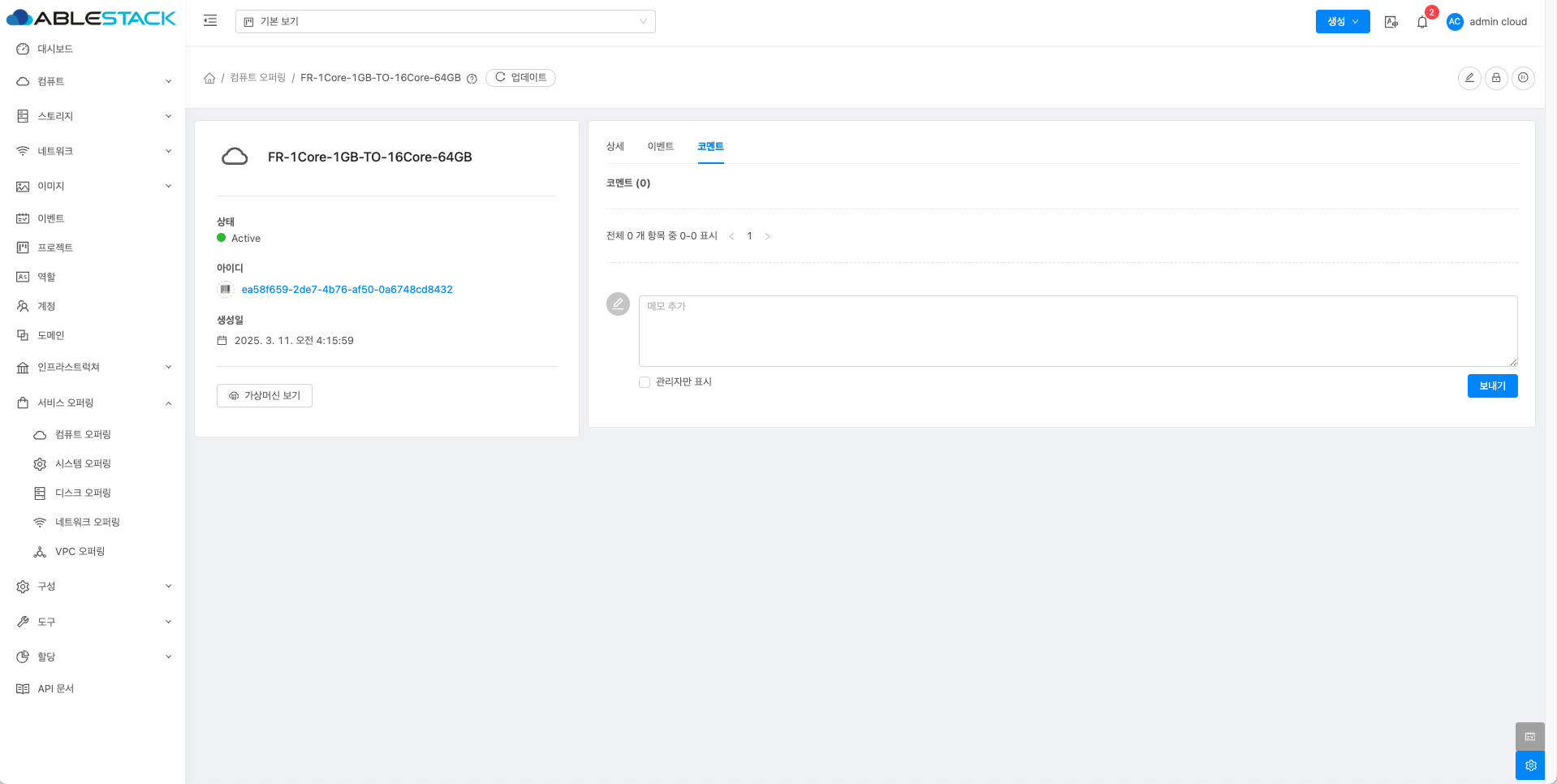Select page 1 in comment pagination
The height and width of the screenshot is (784, 1557).
[x=749, y=236]
